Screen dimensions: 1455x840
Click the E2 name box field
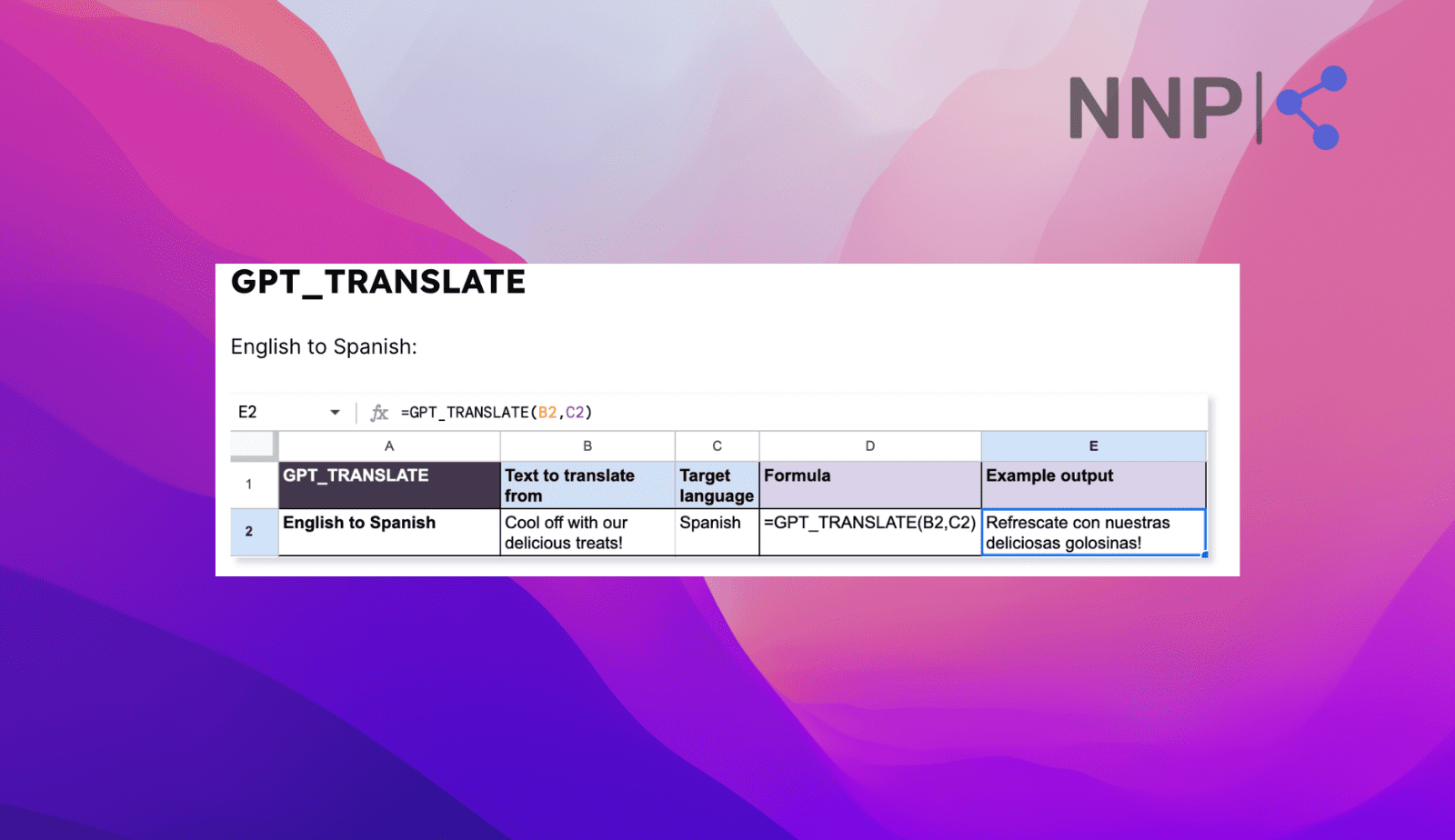coord(288,413)
